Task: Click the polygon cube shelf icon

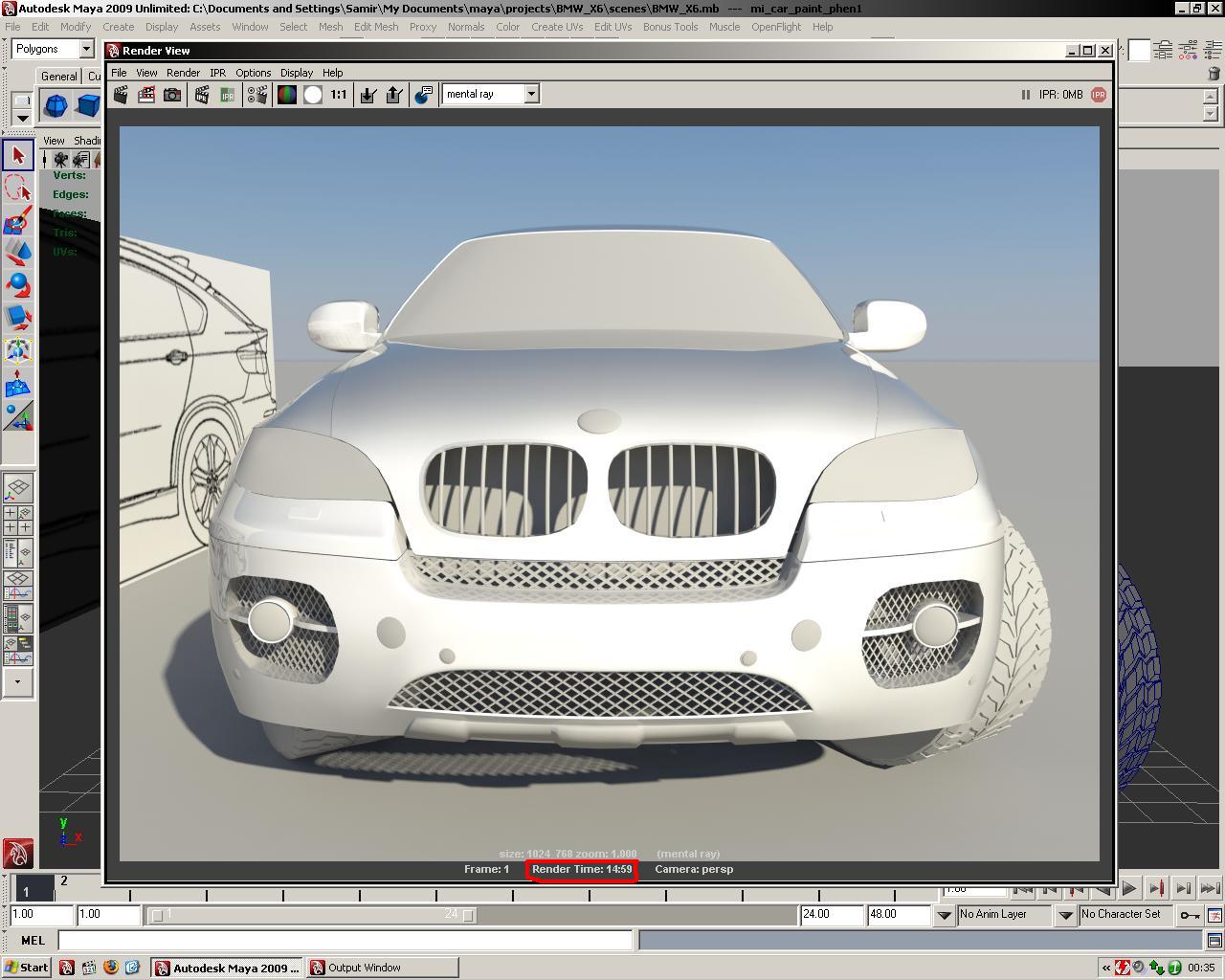Action: click(x=88, y=105)
